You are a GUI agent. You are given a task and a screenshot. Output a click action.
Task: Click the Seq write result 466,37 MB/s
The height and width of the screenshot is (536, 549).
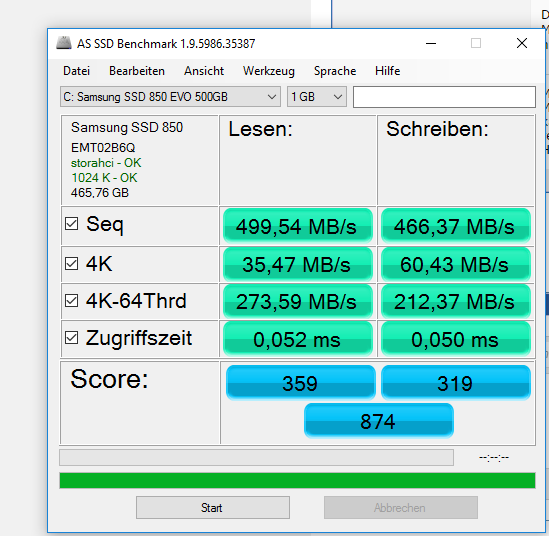(x=456, y=226)
